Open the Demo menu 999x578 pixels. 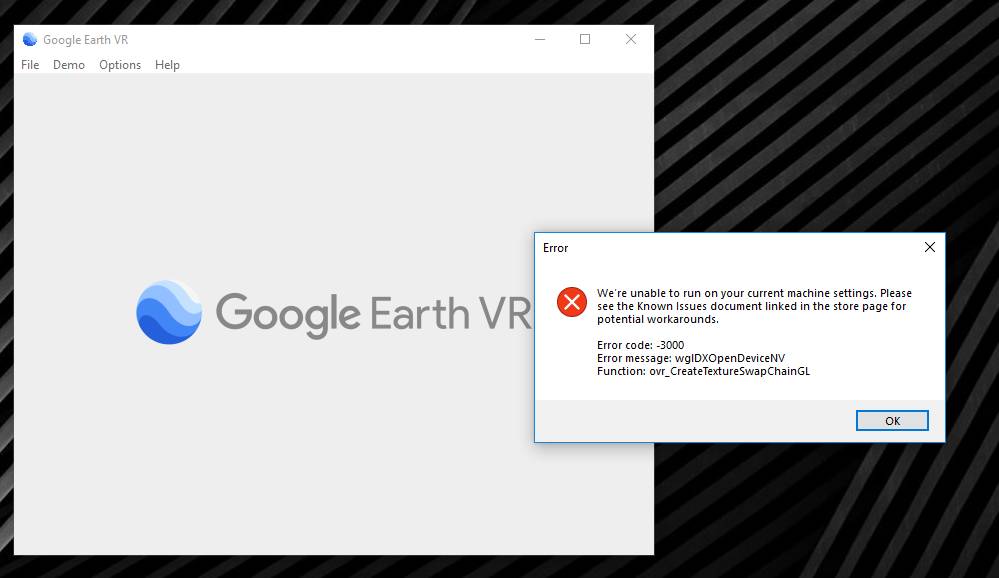tap(68, 64)
